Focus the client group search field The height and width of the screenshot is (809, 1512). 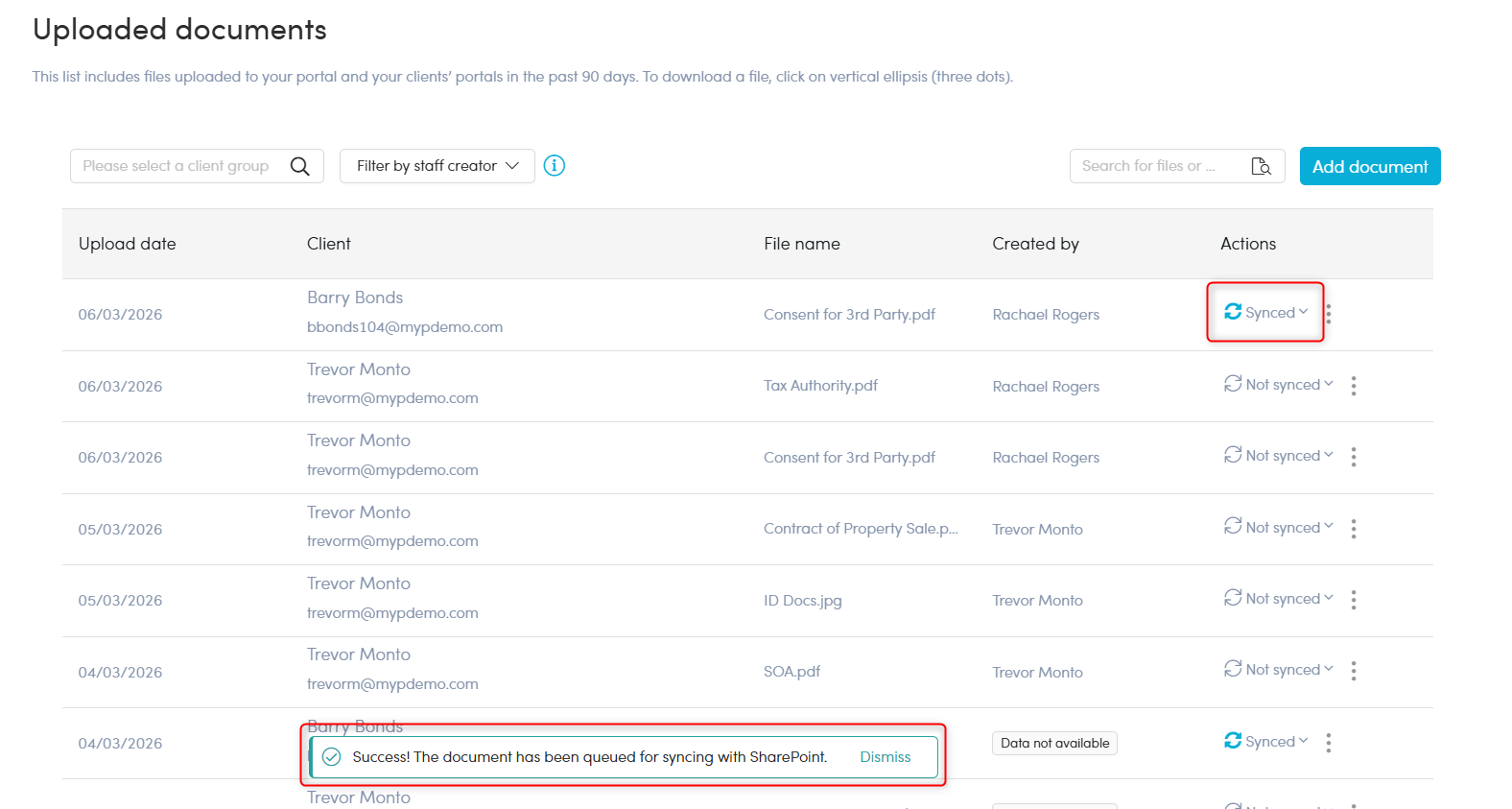[177, 166]
